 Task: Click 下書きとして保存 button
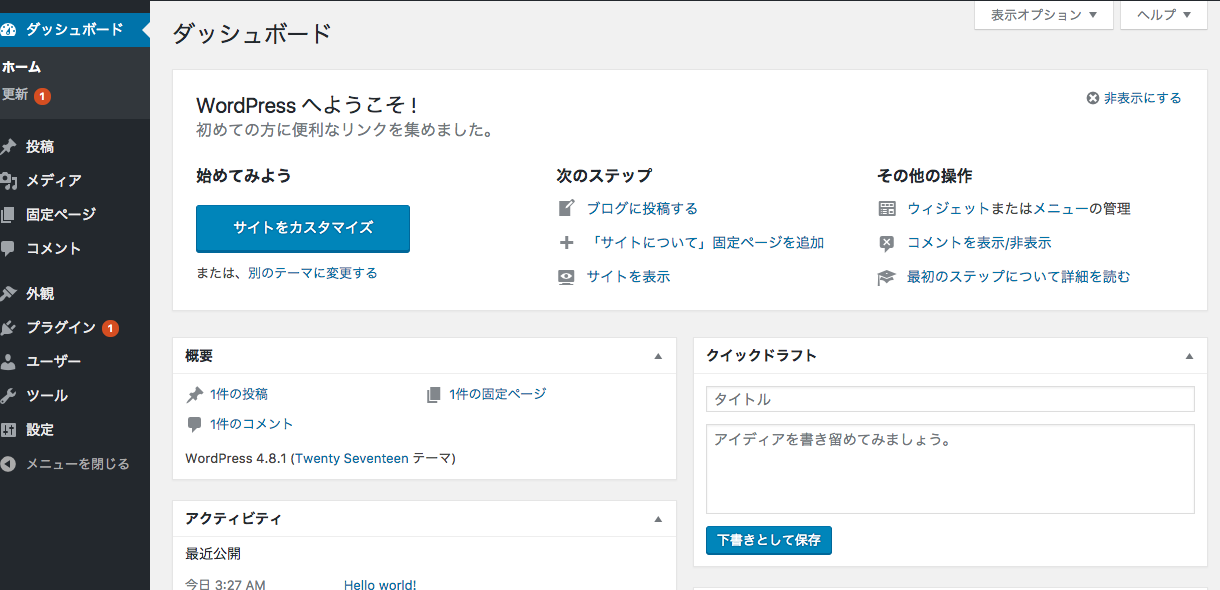click(768, 540)
